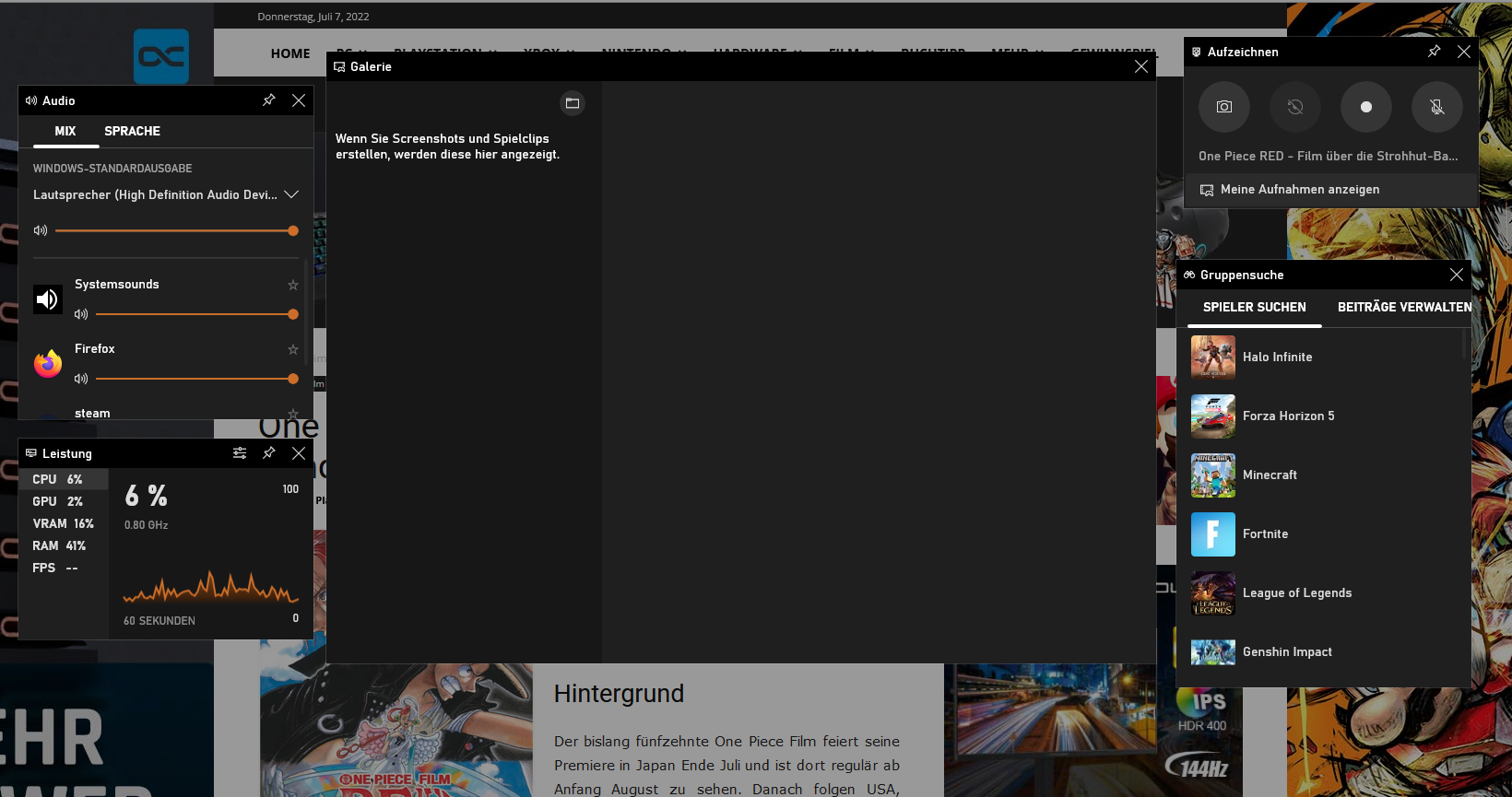Mute Firefox with its speaker icon

[x=81, y=379]
